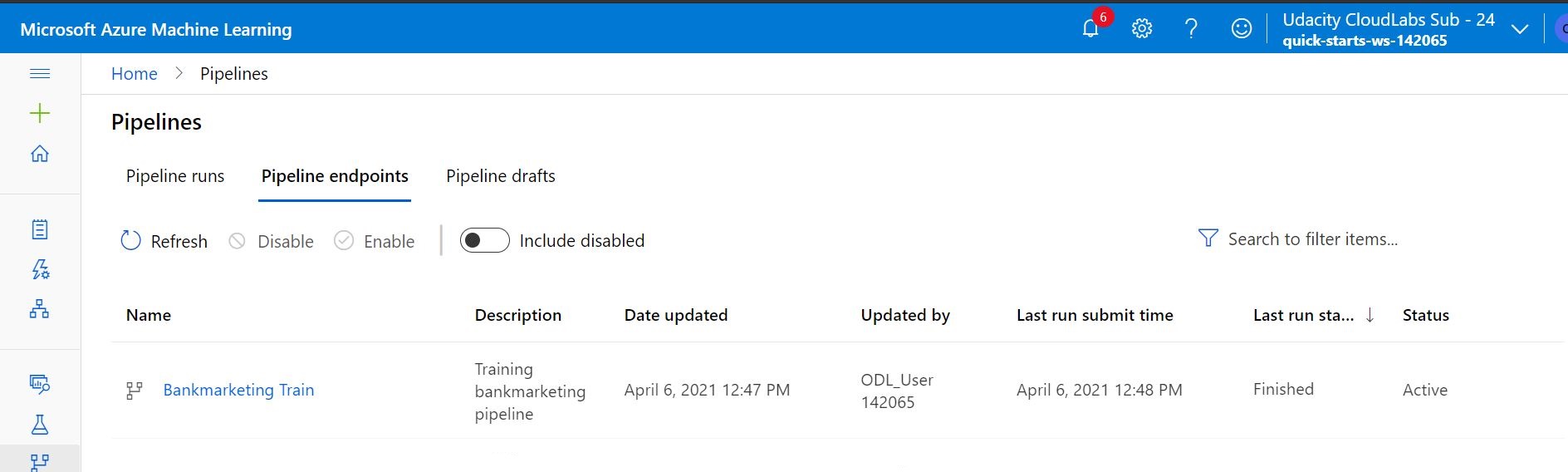Image resolution: width=1568 pixels, height=472 pixels.
Task: Click Microsoft Azure Machine Learning title
Action: [156, 29]
